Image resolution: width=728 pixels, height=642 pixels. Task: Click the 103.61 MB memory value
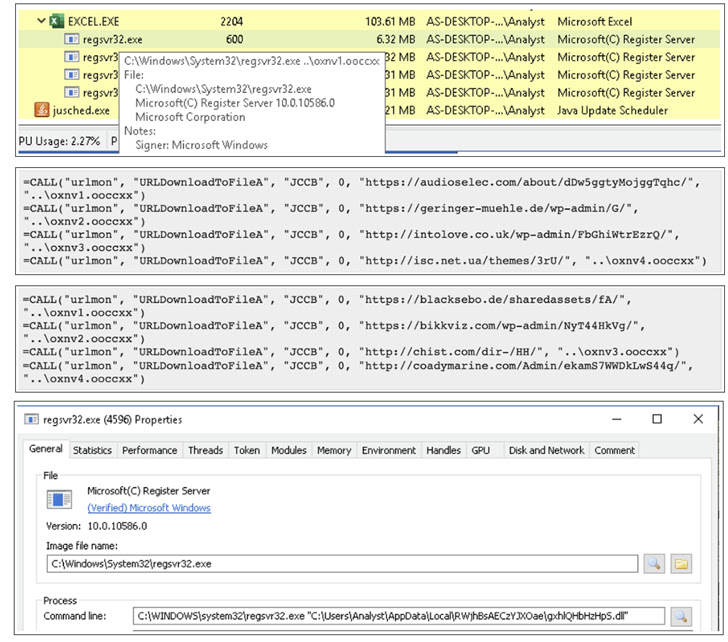(390, 21)
